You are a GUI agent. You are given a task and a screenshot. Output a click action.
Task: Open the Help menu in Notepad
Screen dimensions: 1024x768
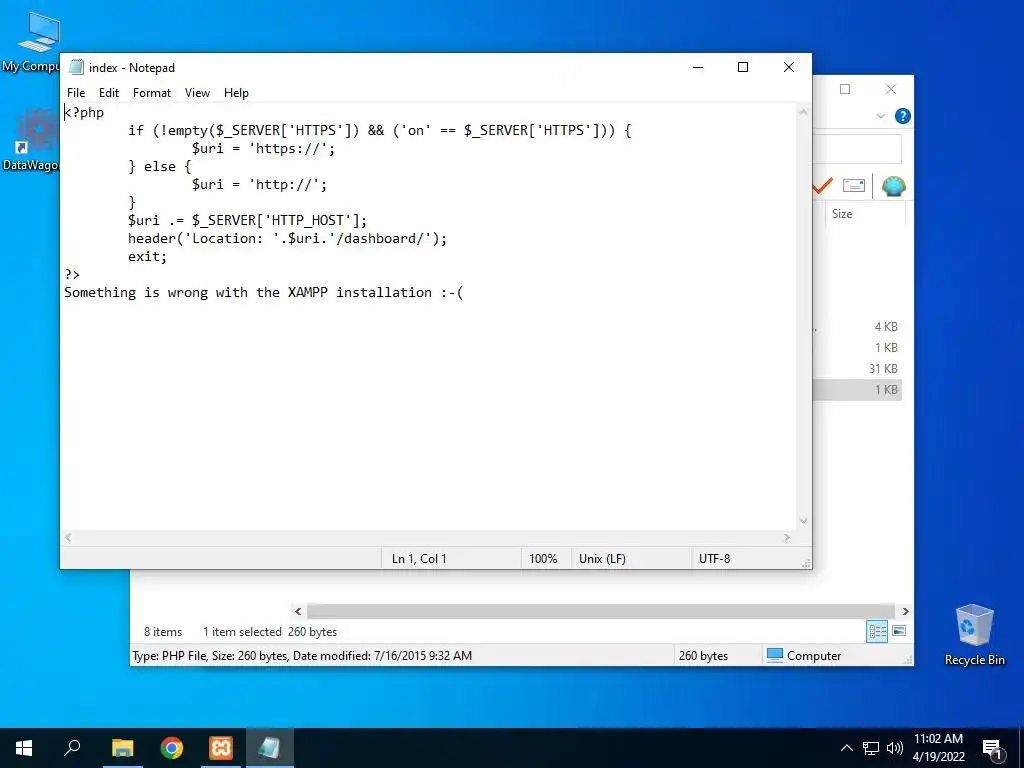tap(236, 93)
